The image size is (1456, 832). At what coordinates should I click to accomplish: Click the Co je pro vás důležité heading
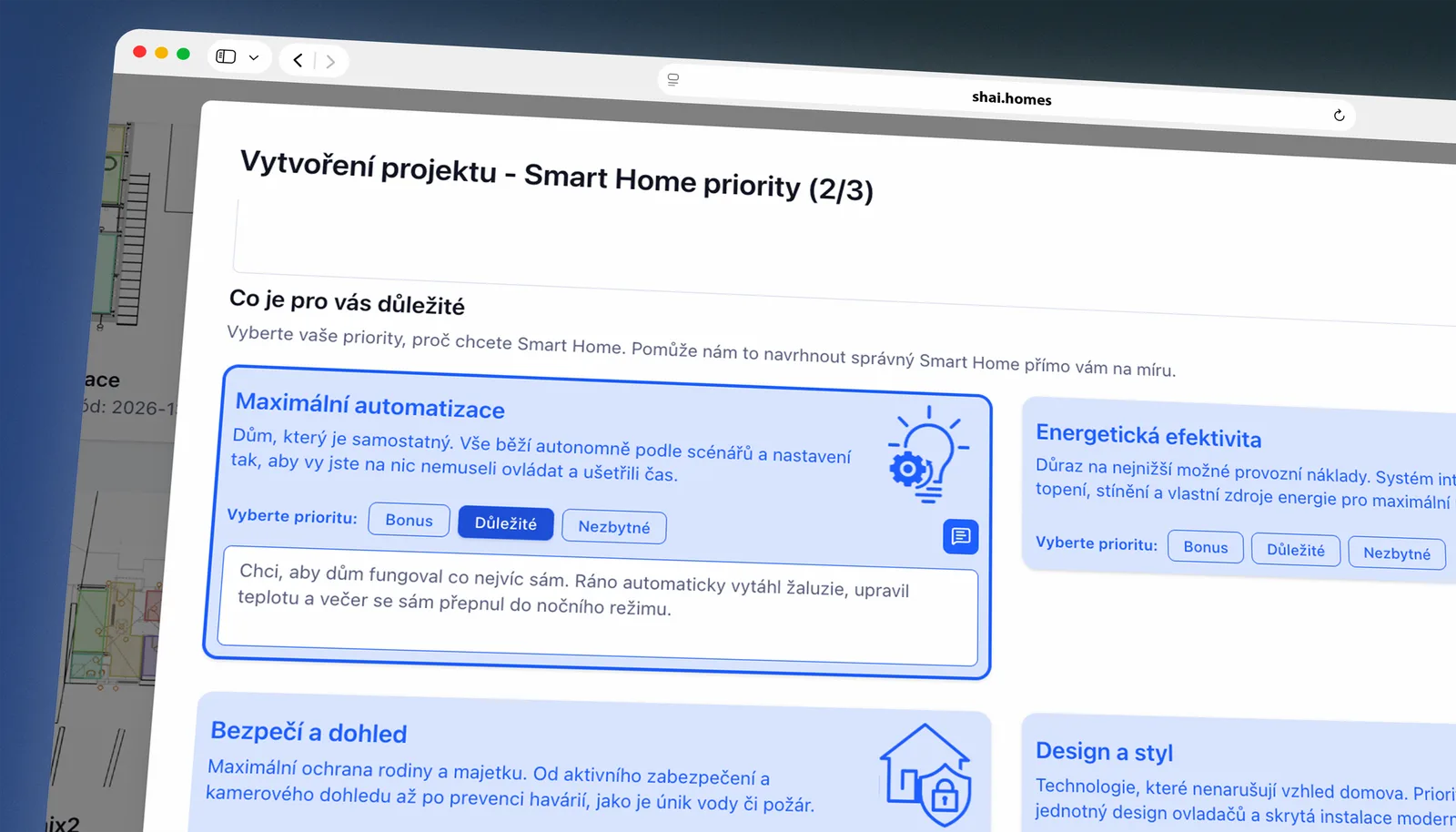tap(347, 301)
